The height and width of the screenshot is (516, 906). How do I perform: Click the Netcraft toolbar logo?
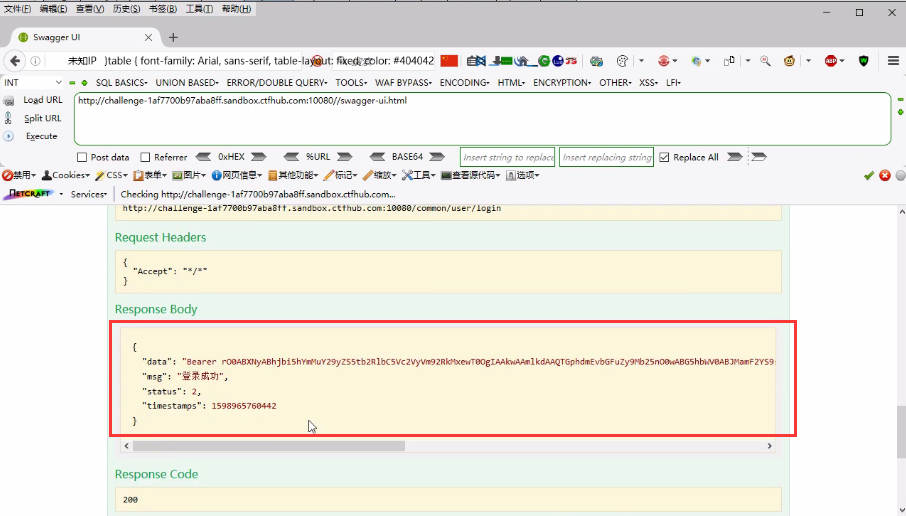[30, 194]
